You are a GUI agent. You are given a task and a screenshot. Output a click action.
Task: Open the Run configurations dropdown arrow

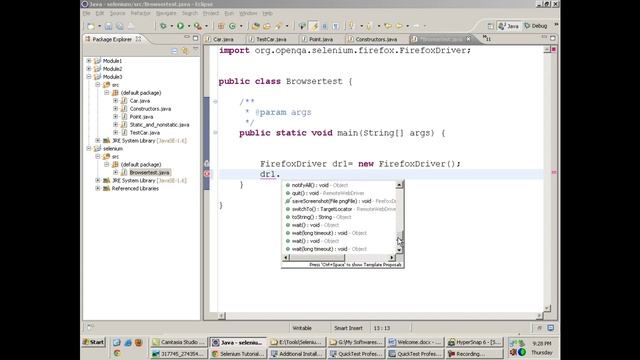point(189,26)
